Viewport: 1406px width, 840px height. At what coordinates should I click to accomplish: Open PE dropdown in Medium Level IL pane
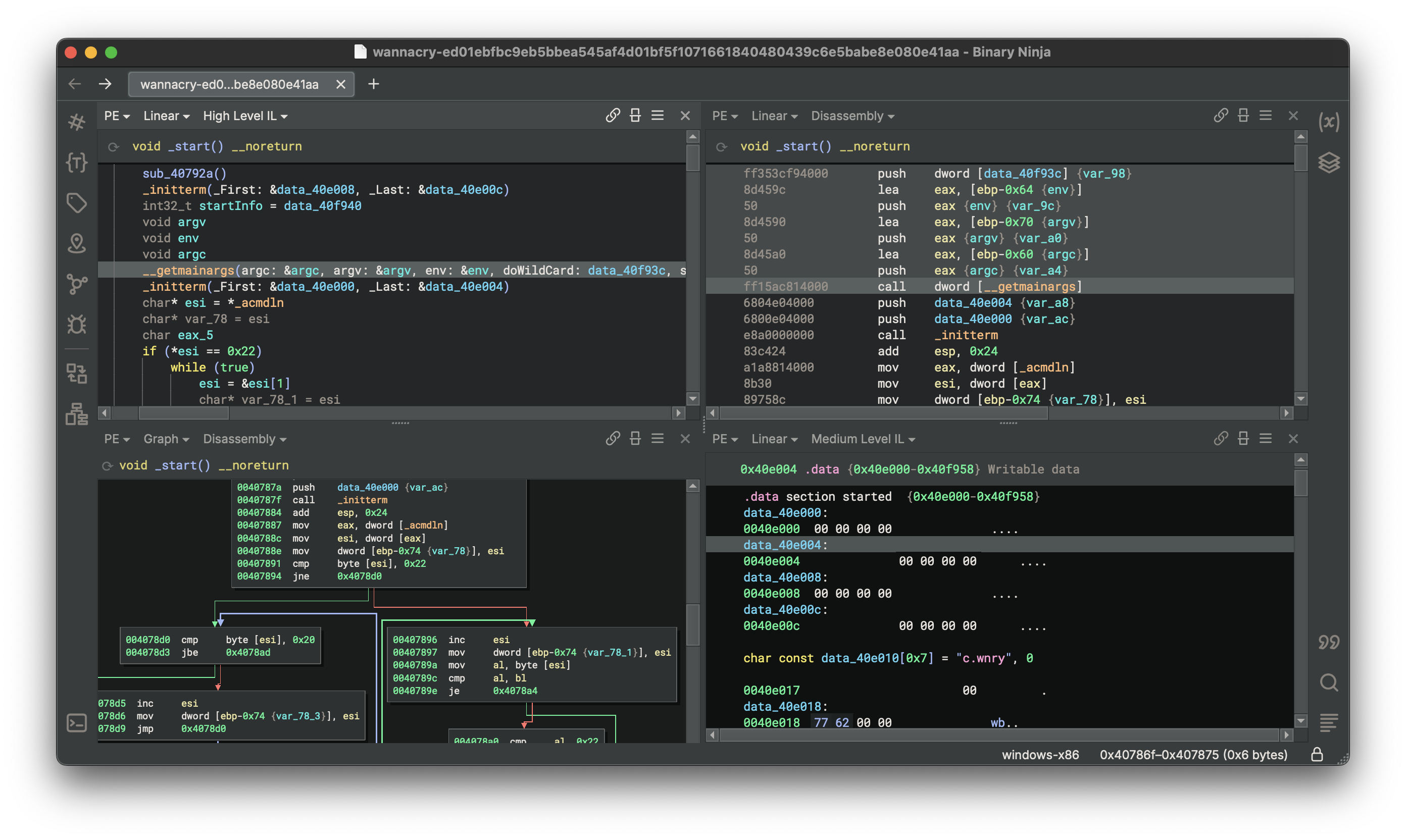[725, 439]
